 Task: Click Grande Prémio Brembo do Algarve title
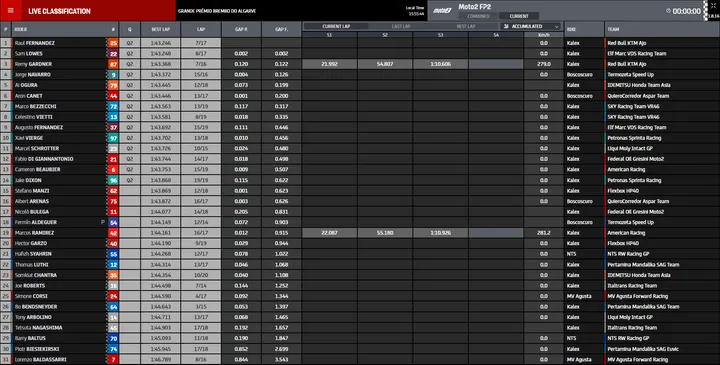point(217,11)
